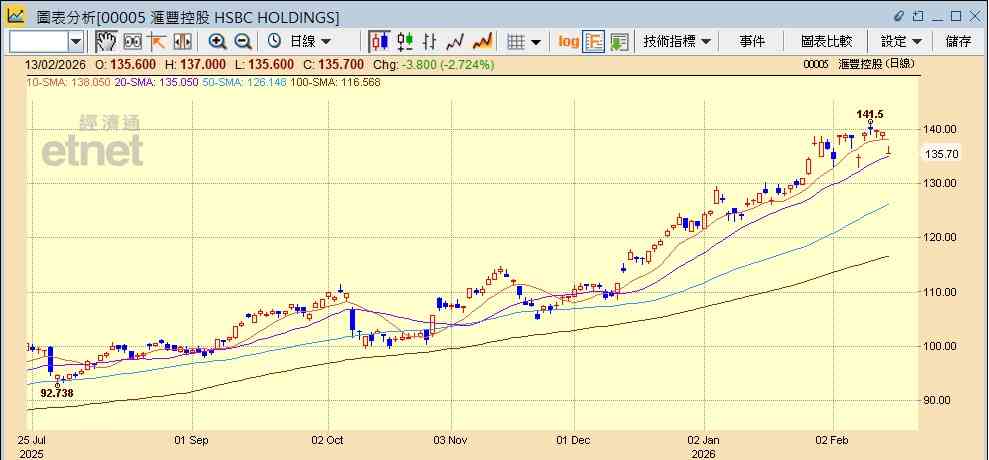Click the high price H: 137.000
Image resolution: width=989 pixels, height=460 pixels.
(196, 64)
